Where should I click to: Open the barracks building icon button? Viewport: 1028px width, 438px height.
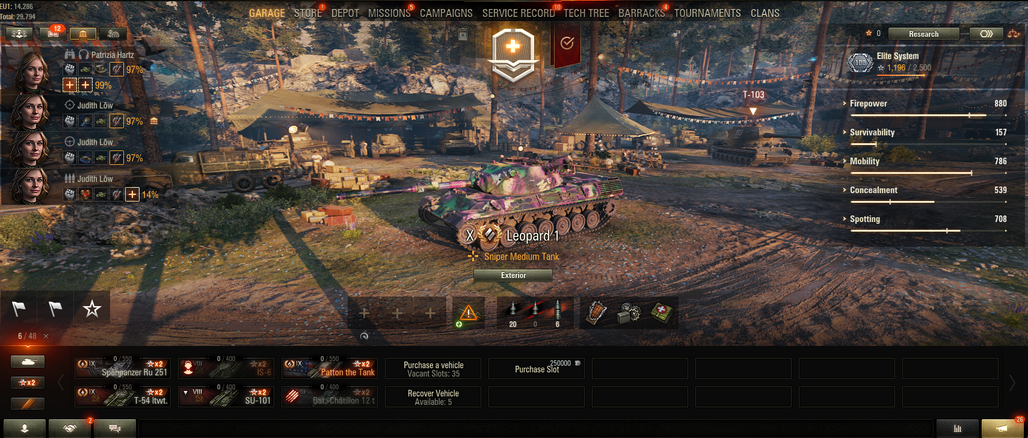point(83,33)
